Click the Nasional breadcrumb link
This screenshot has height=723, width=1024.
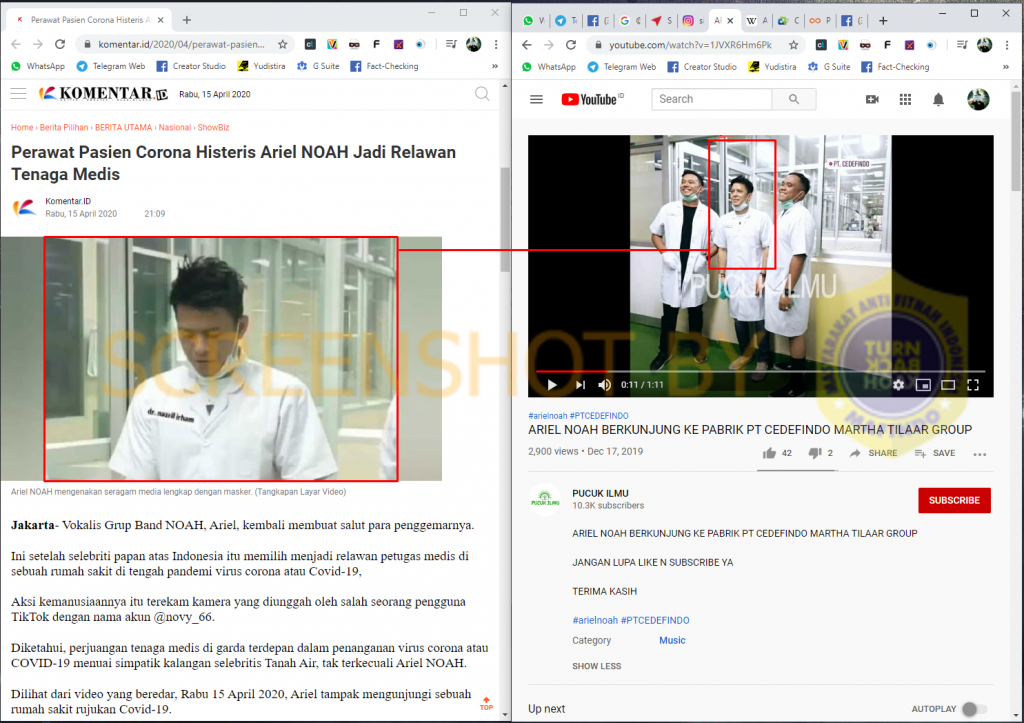point(175,128)
